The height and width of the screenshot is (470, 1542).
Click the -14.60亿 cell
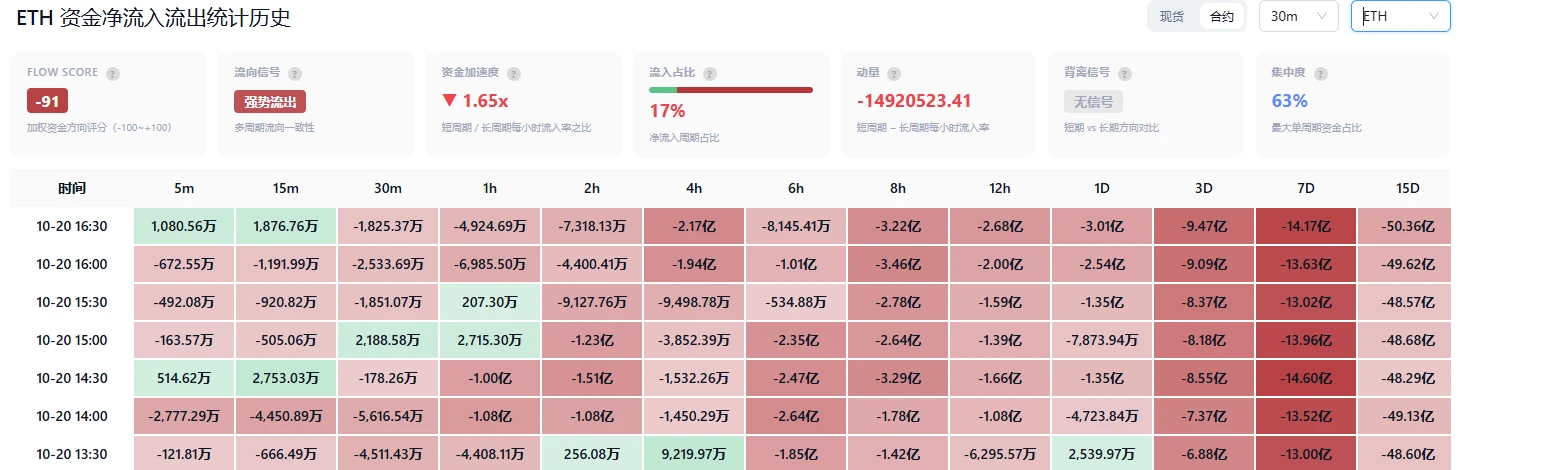(x=1306, y=378)
